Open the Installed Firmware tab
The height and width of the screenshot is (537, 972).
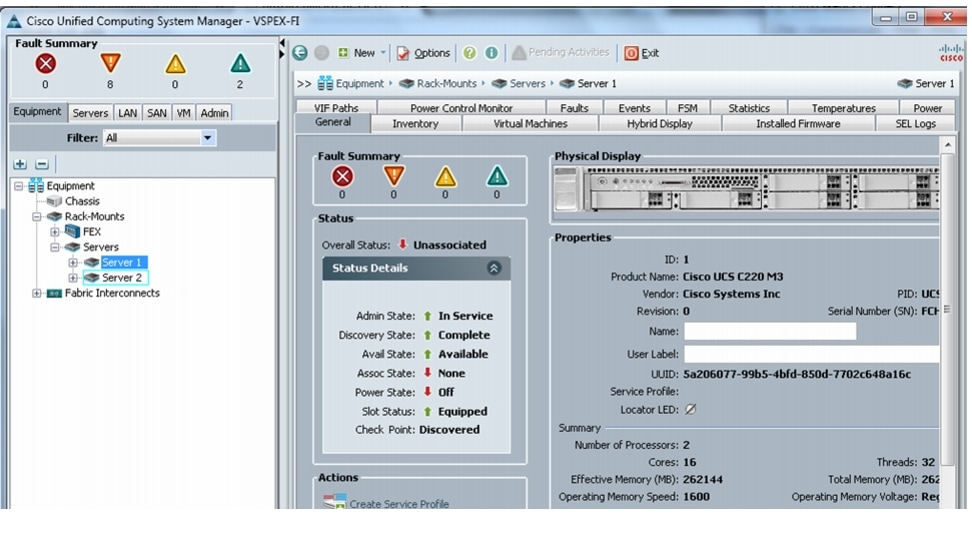tap(797, 124)
